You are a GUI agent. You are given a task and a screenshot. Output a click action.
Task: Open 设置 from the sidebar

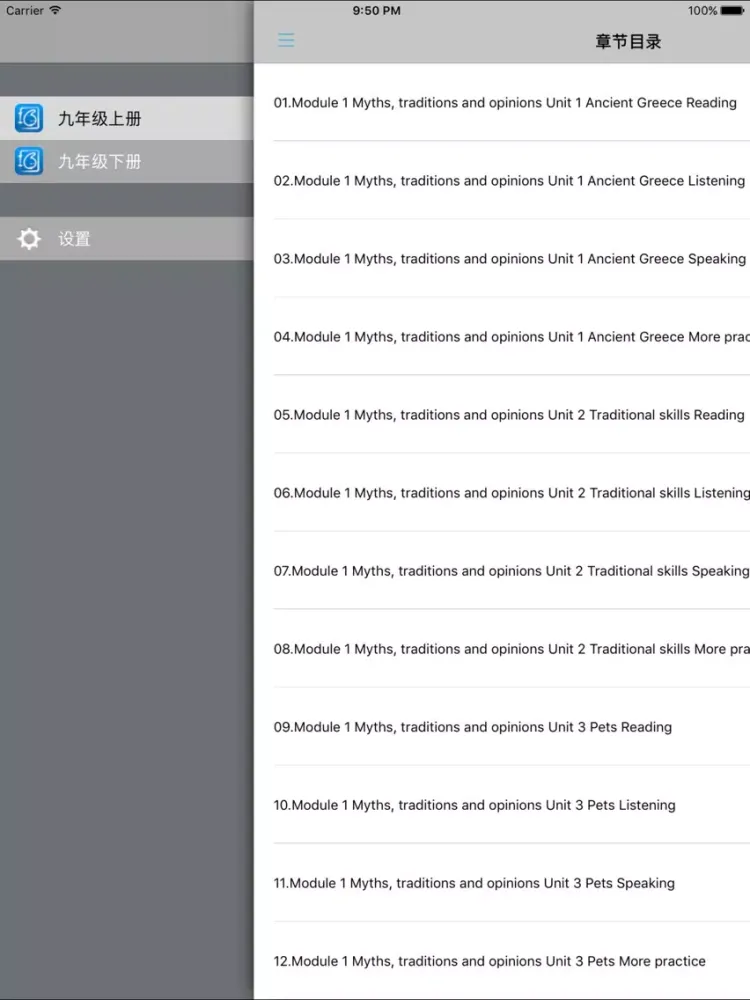[x=126, y=239]
